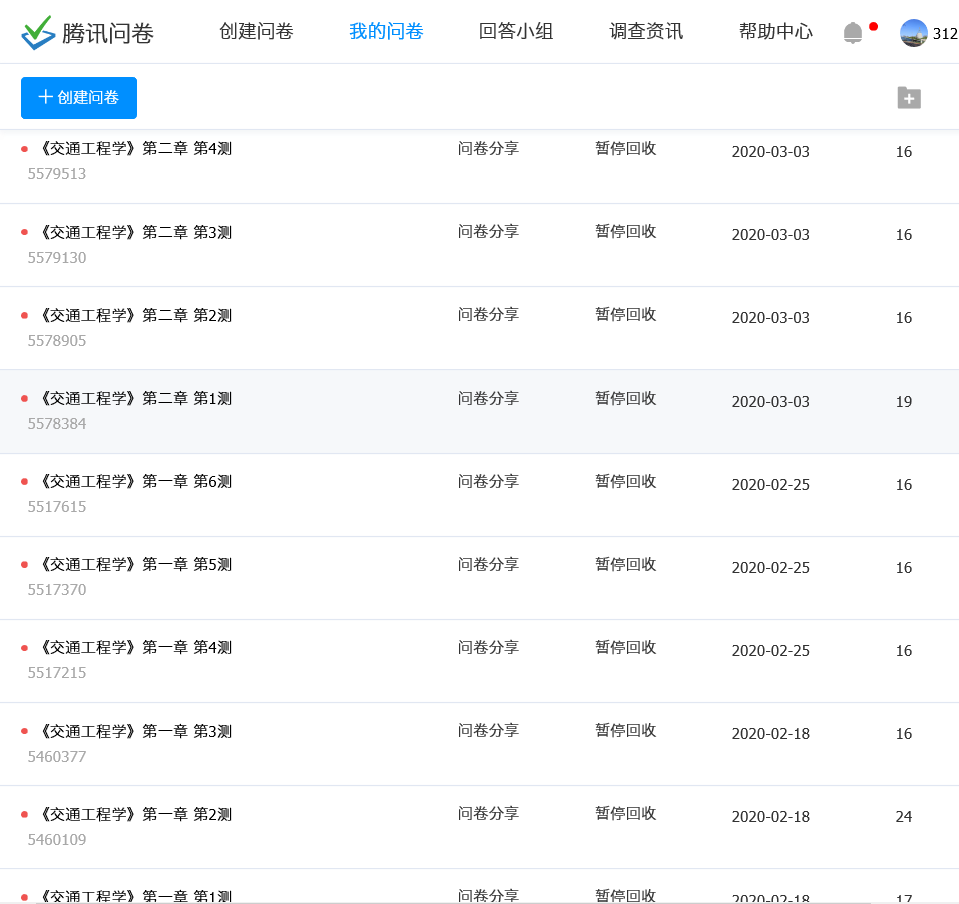Click response count 19 for 第二章 第1测
Image resolution: width=959 pixels, height=904 pixels.
[904, 402]
